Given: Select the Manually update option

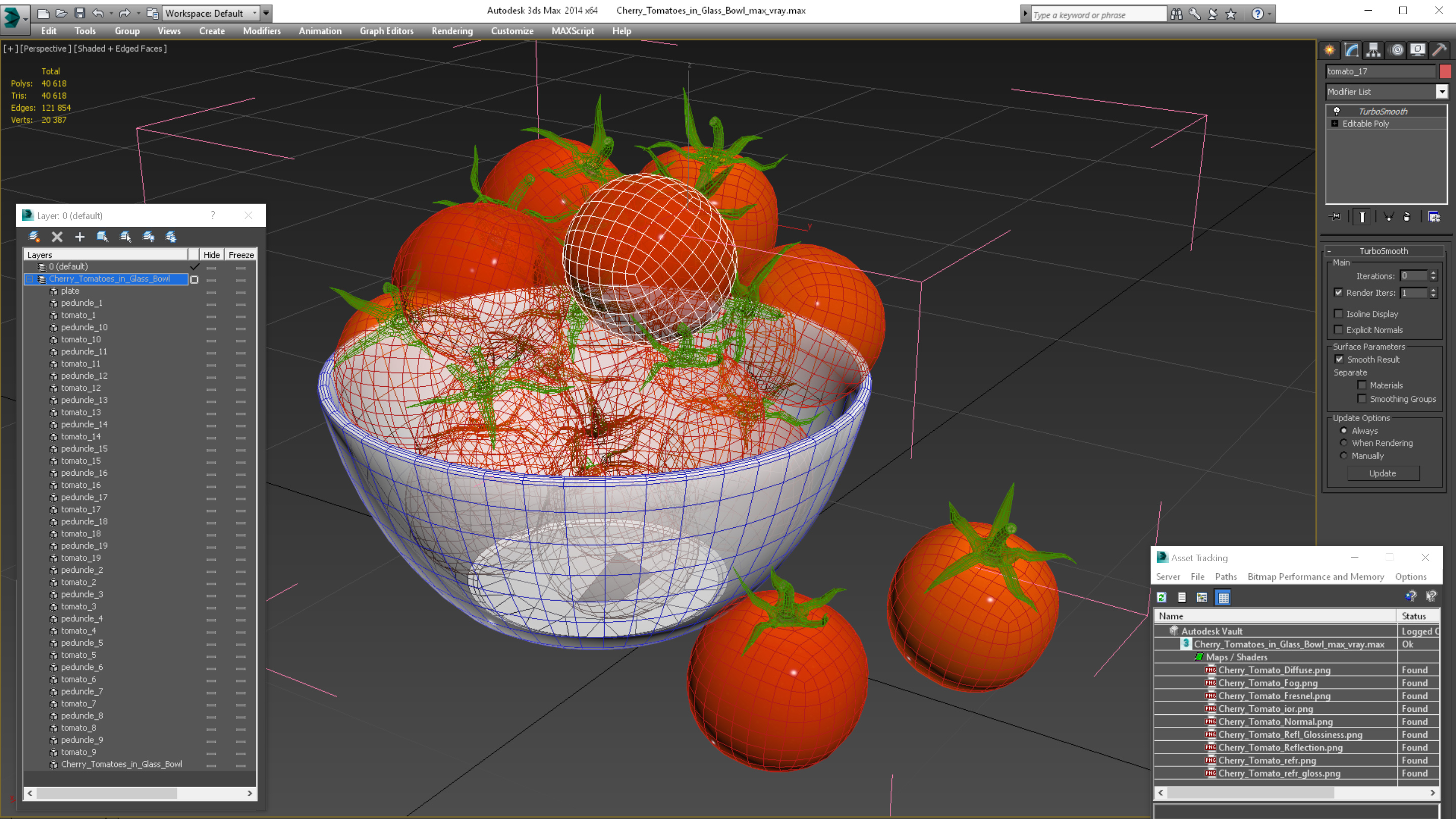Looking at the screenshot, I should [x=1344, y=456].
